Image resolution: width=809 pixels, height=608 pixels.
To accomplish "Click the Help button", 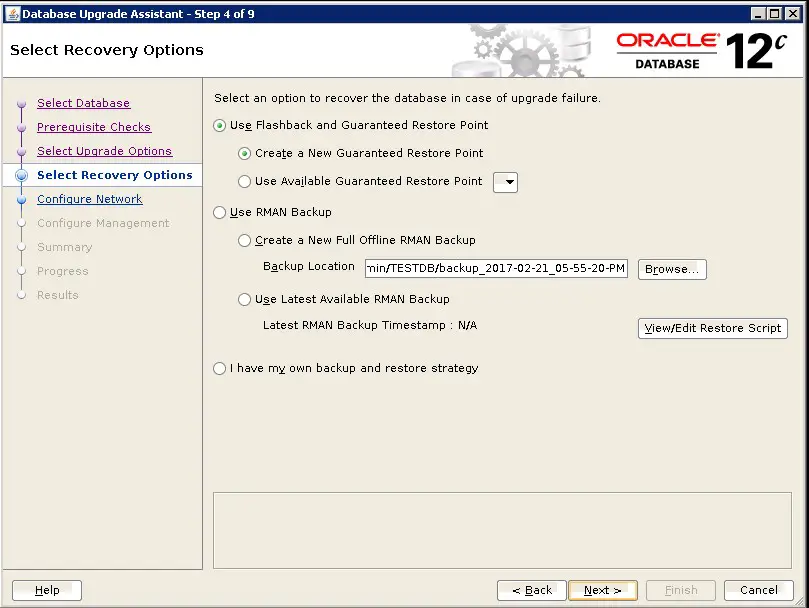I will pyautogui.click(x=47, y=590).
